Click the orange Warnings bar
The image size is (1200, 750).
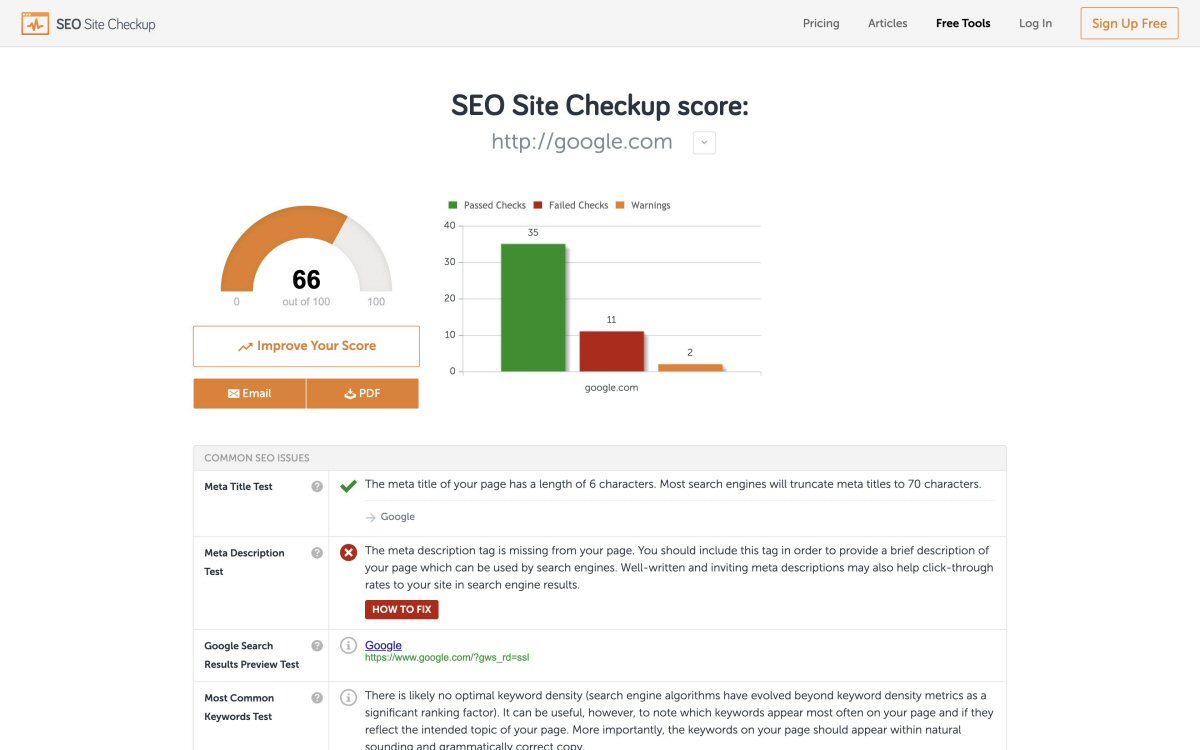[x=690, y=367]
